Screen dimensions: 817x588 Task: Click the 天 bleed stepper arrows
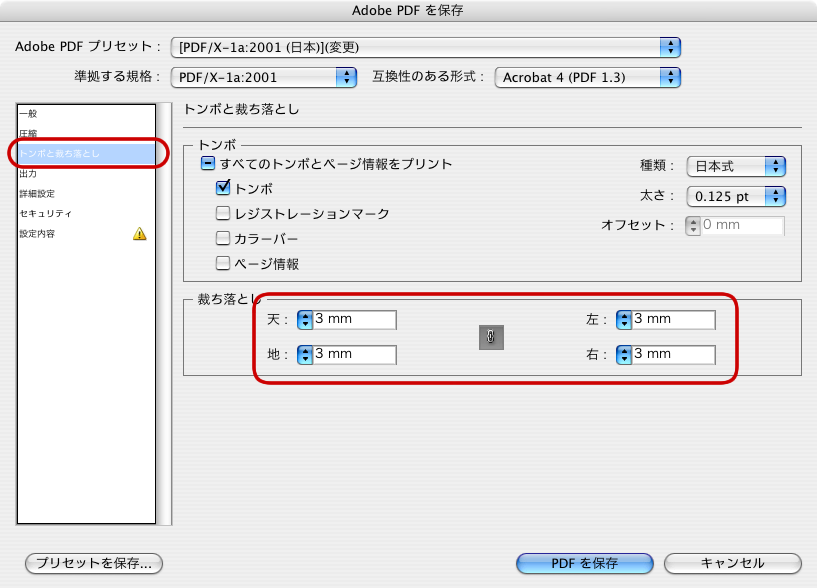coord(305,320)
